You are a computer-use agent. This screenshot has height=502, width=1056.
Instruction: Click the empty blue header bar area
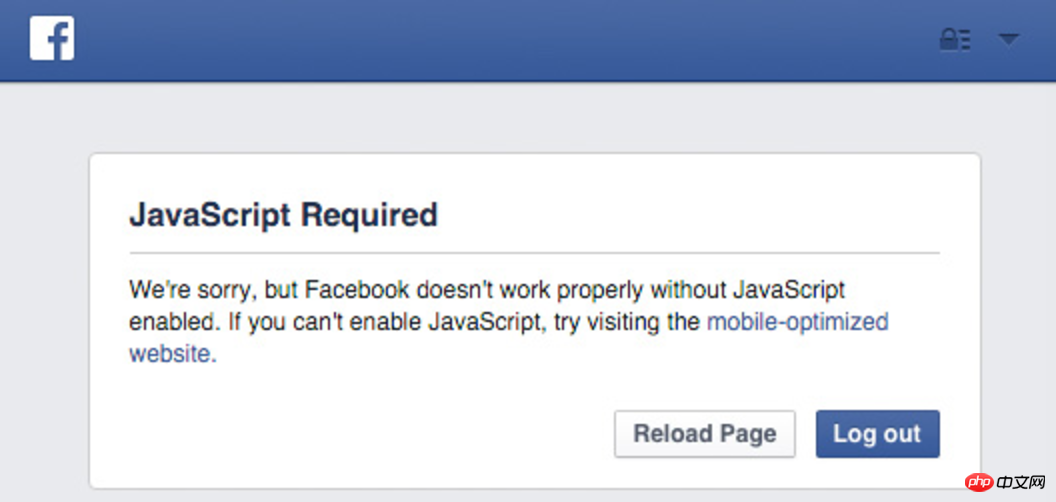coord(505,39)
